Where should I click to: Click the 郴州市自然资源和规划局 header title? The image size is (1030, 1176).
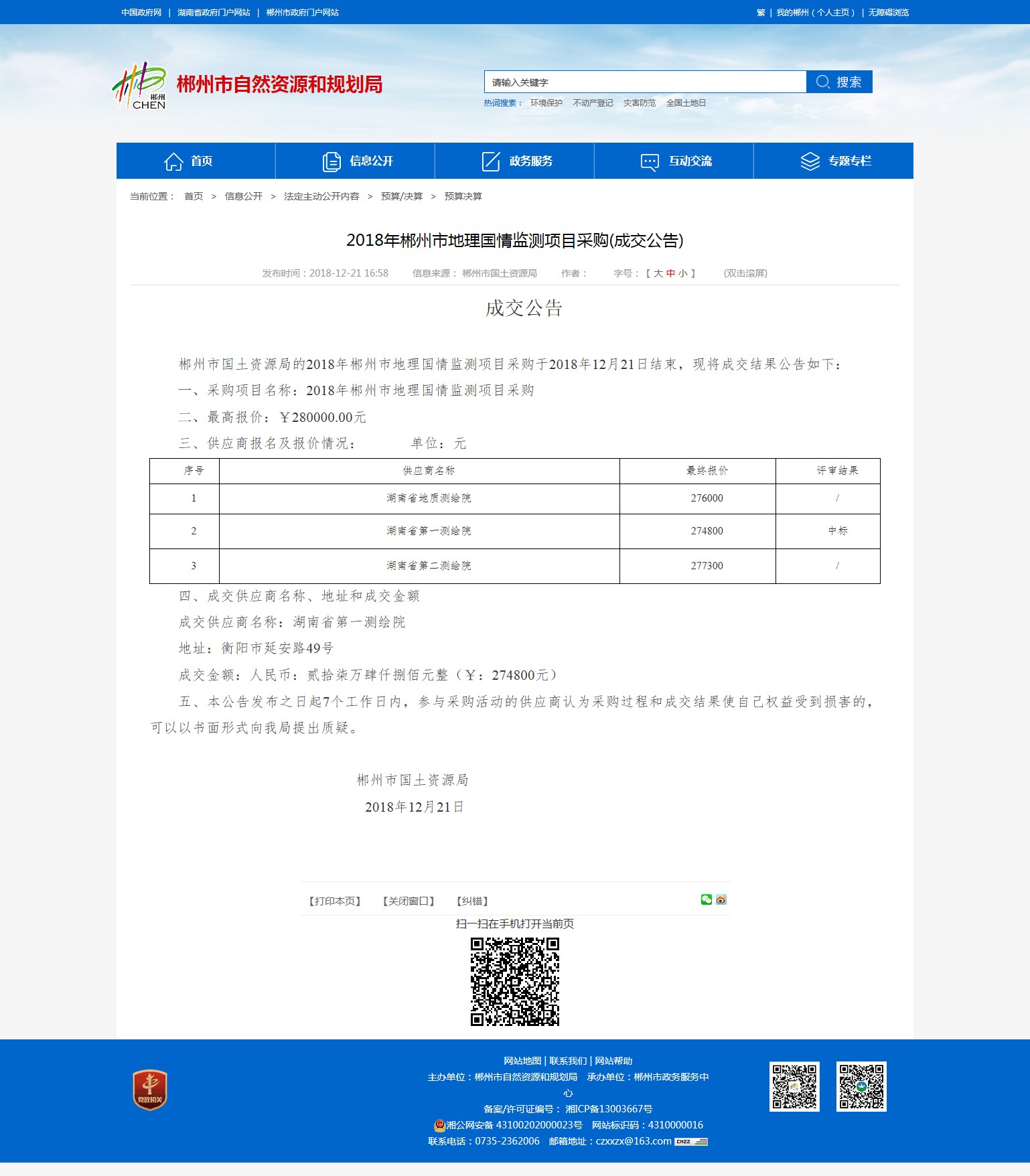click(279, 84)
